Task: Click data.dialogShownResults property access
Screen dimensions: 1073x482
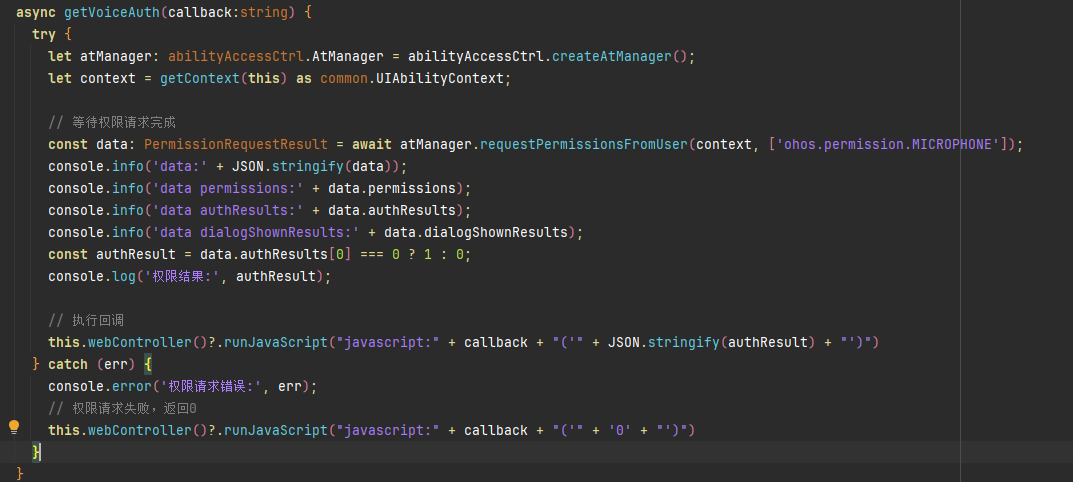Action: pyautogui.click(x=476, y=232)
